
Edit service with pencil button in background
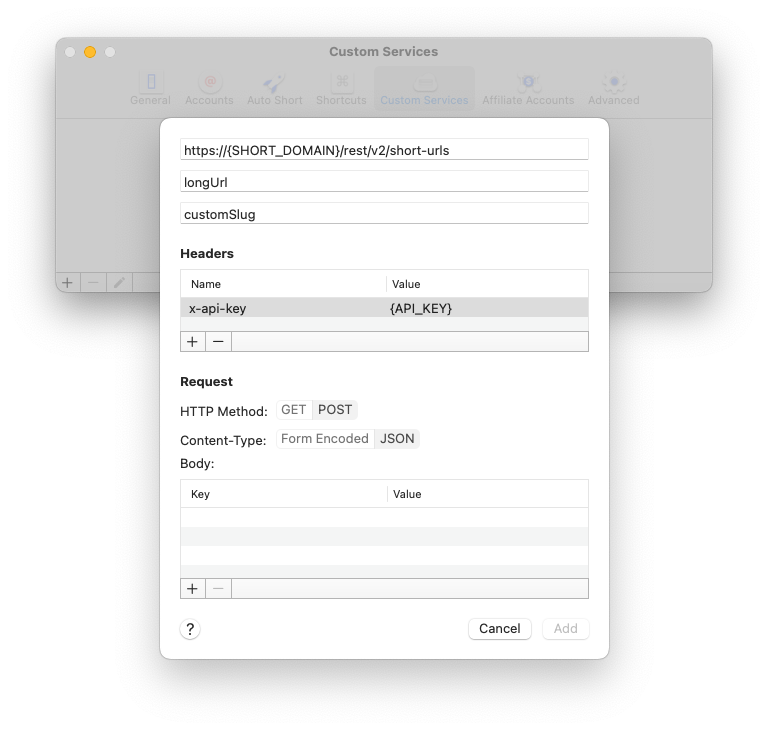(x=120, y=283)
